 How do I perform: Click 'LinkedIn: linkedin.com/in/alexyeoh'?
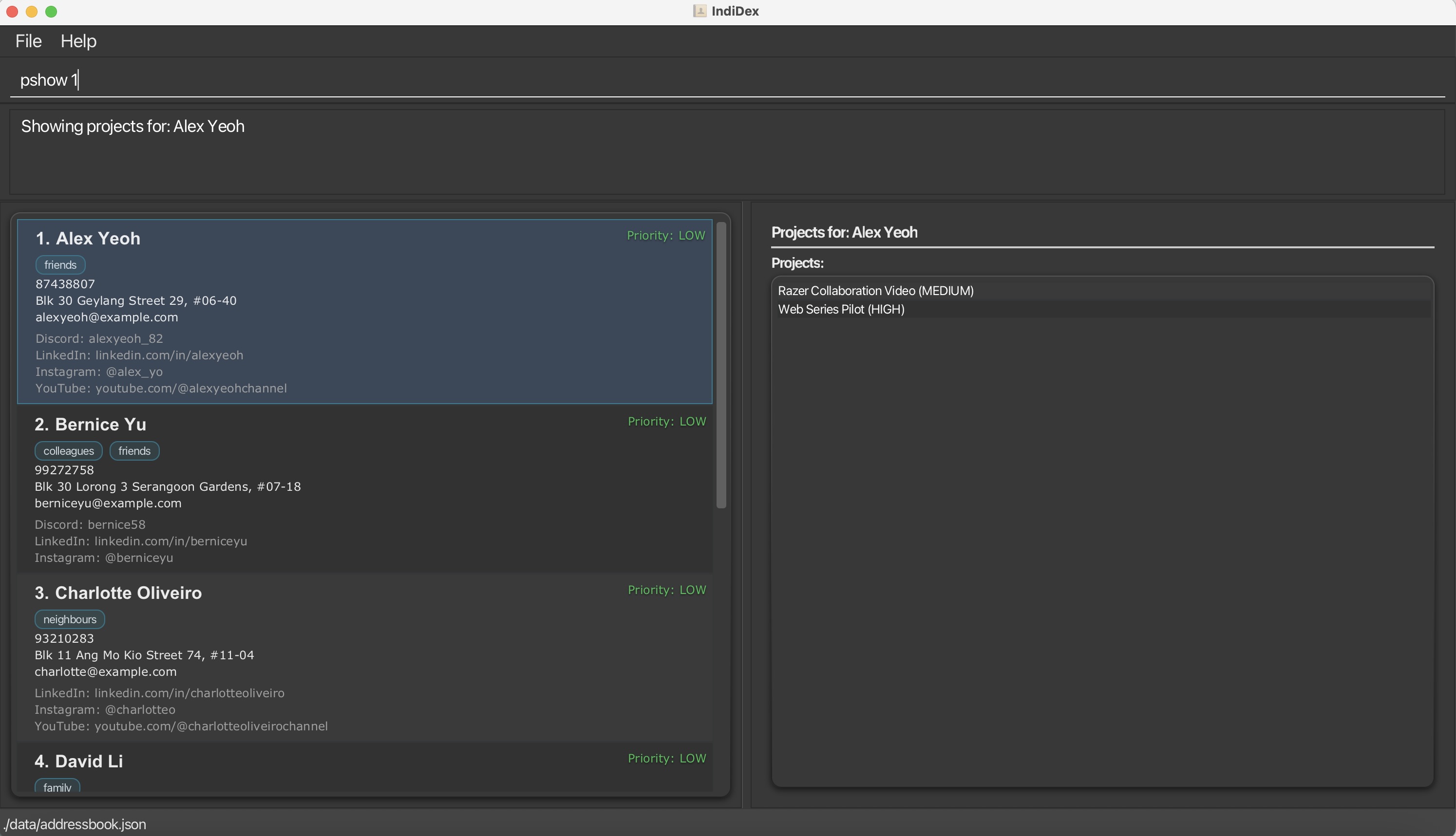[140, 355]
